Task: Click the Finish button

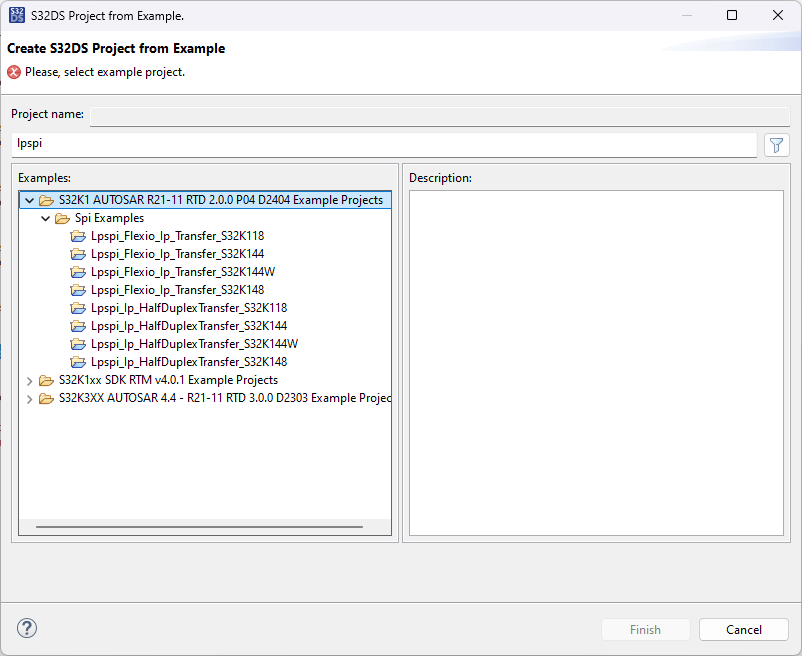Action: [645, 629]
